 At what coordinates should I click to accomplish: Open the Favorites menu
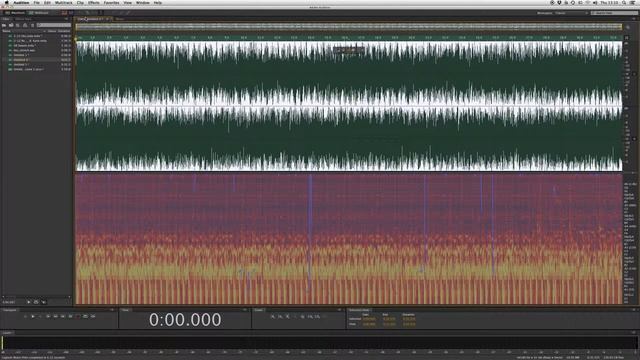coord(111,2)
